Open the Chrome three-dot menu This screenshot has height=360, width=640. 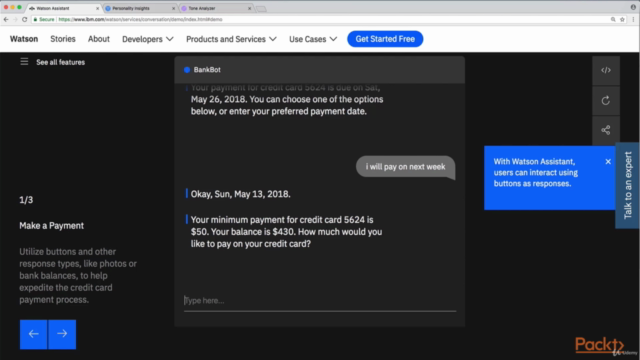pos(633,19)
